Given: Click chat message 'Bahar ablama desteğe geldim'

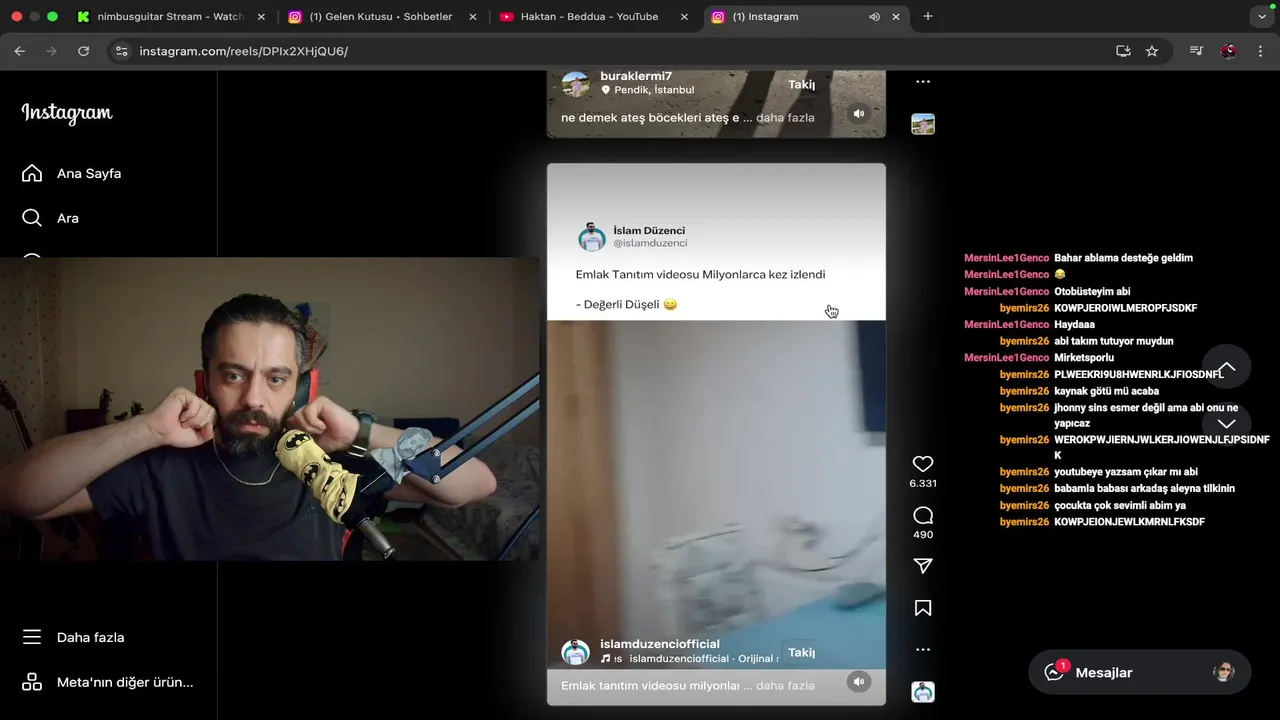Looking at the screenshot, I should [1123, 258].
